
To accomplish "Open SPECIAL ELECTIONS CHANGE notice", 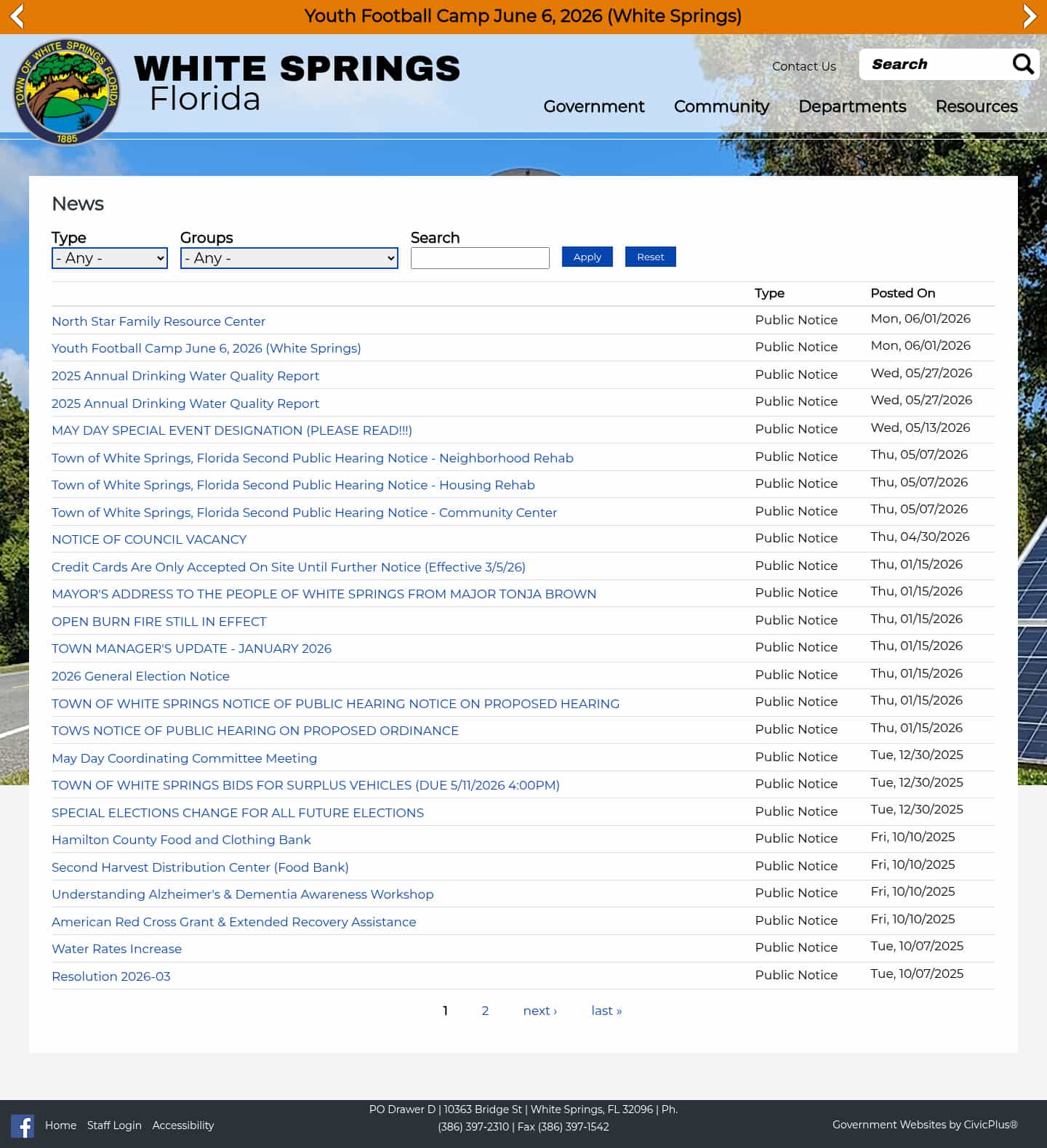I will tap(237, 813).
